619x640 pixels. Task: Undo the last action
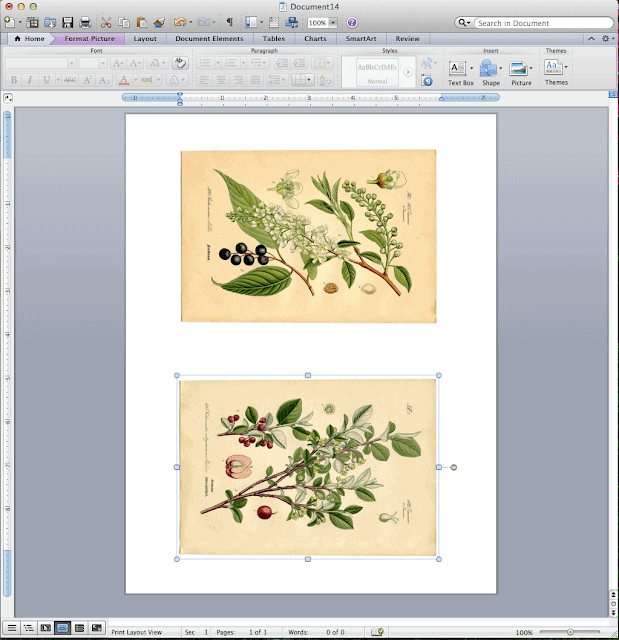click(x=179, y=22)
